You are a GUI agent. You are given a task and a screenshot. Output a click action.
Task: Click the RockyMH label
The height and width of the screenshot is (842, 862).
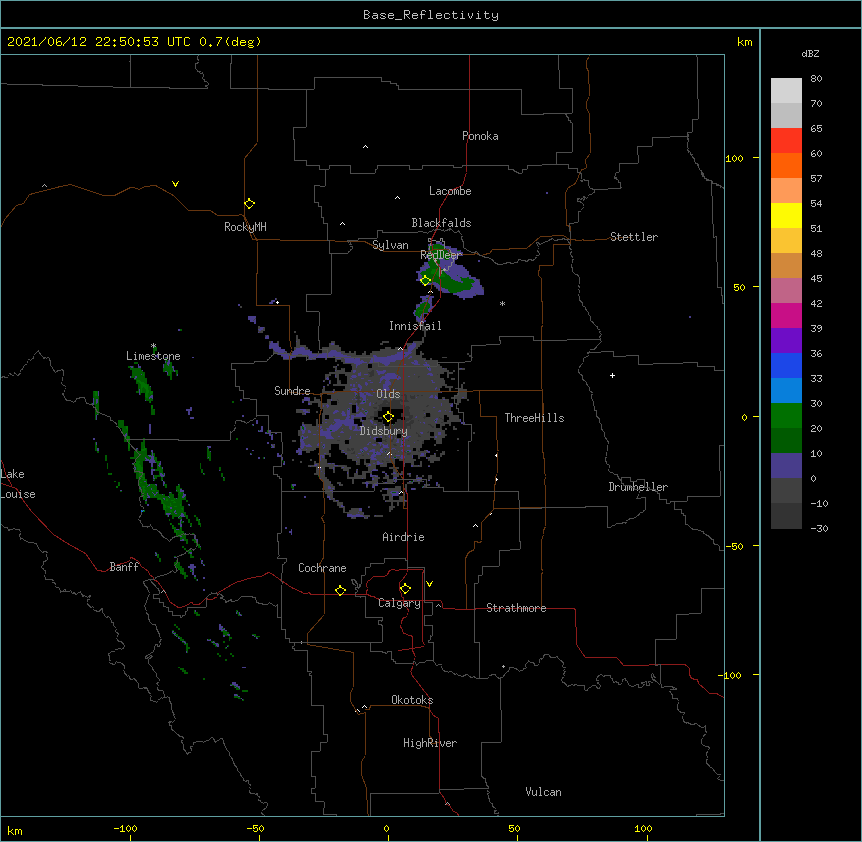point(245,227)
